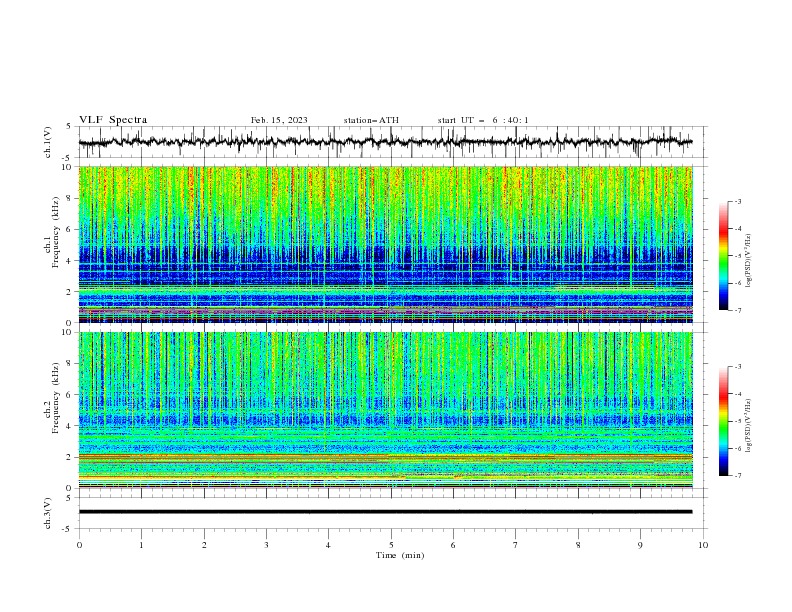Click the "ch.1(V)" waveform axis label
Image resolution: width=792 pixels, height=612 pixels.
click(48, 142)
